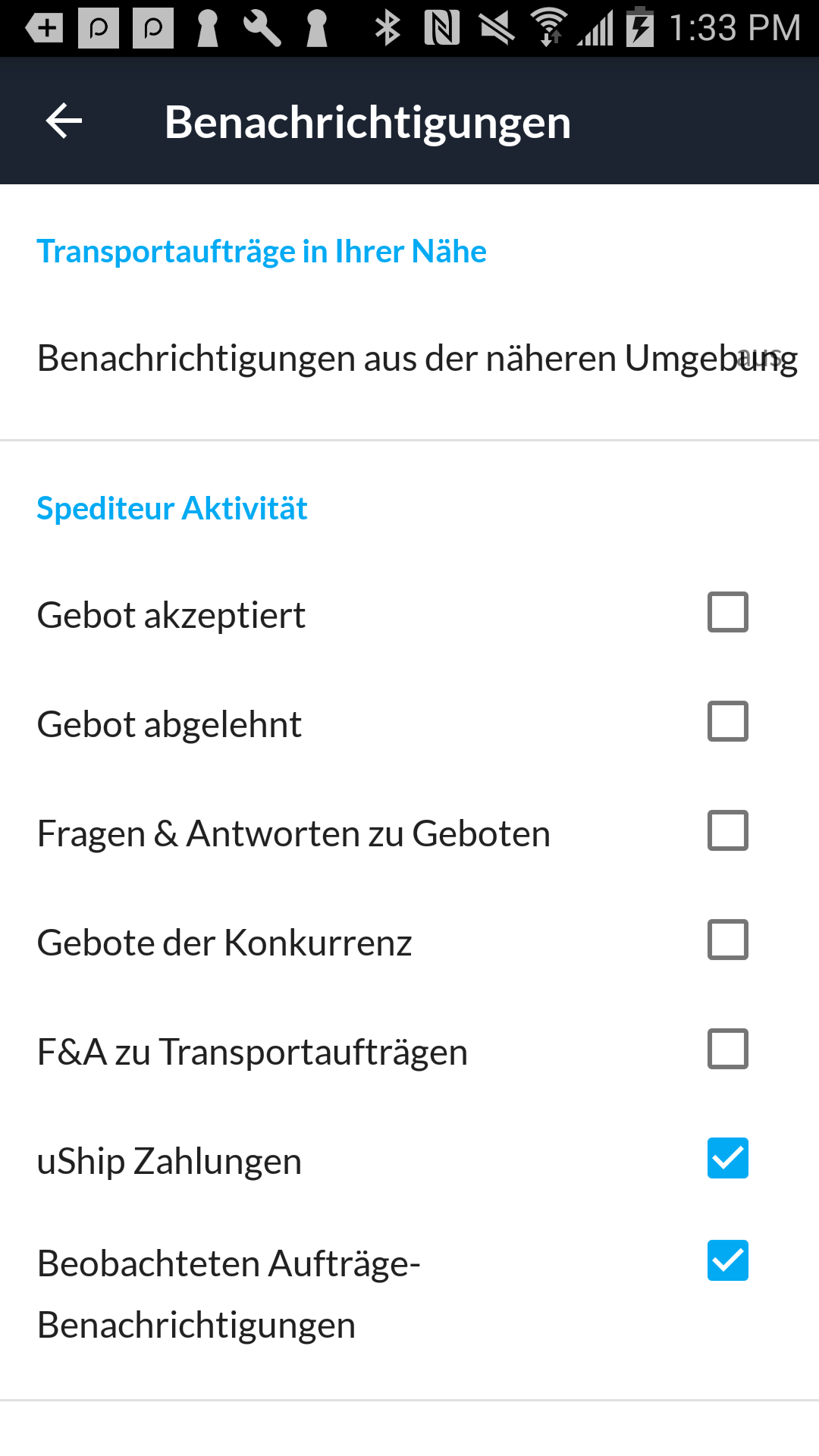
Task: Tap the Wi-Fi signal icon
Action: pyautogui.click(x=549, y=28)
